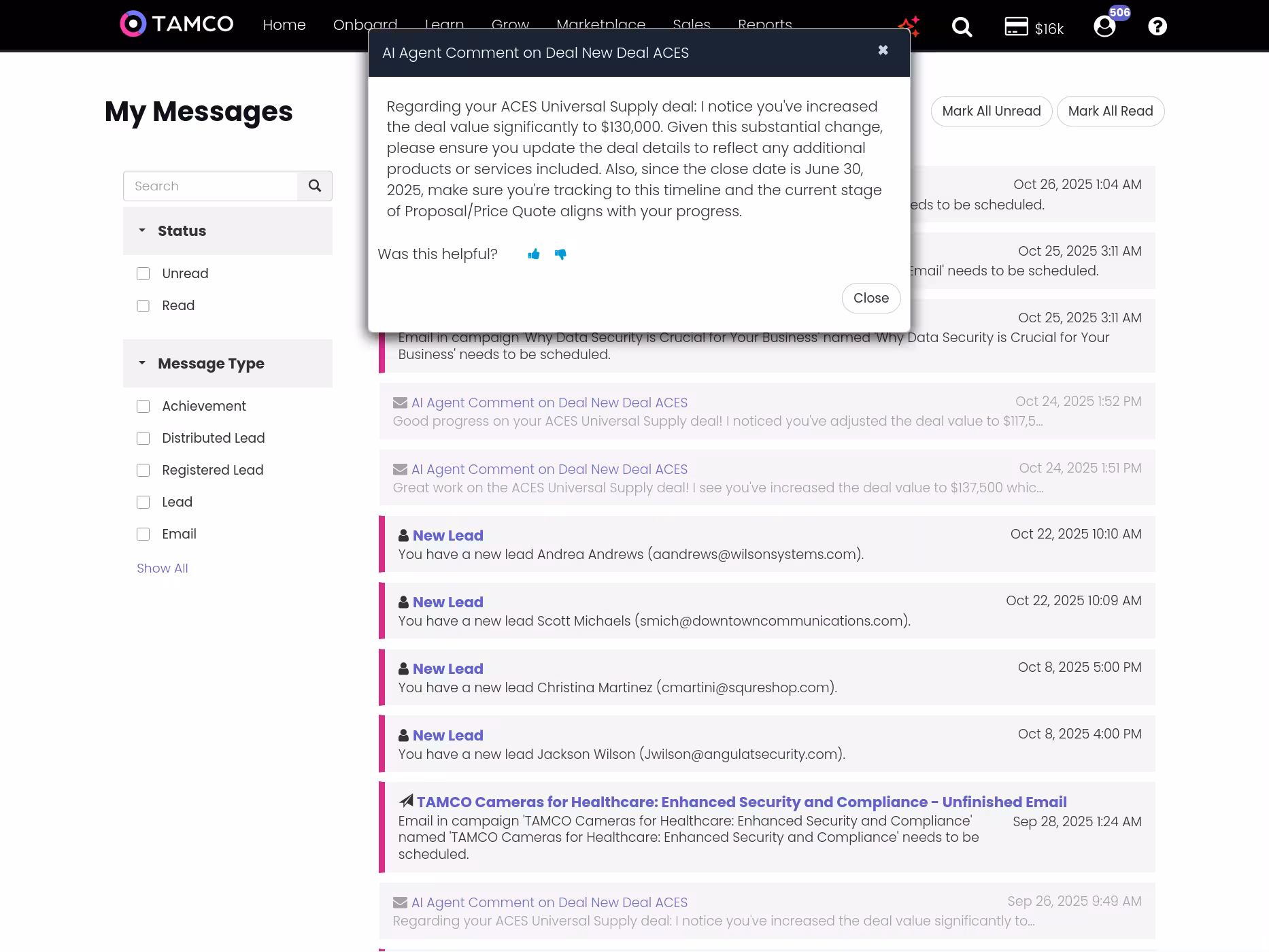Click the help question mark icon
The height and width of the screenshot is (952, 1269).
pyautogui.click(x=1157, y=27)
